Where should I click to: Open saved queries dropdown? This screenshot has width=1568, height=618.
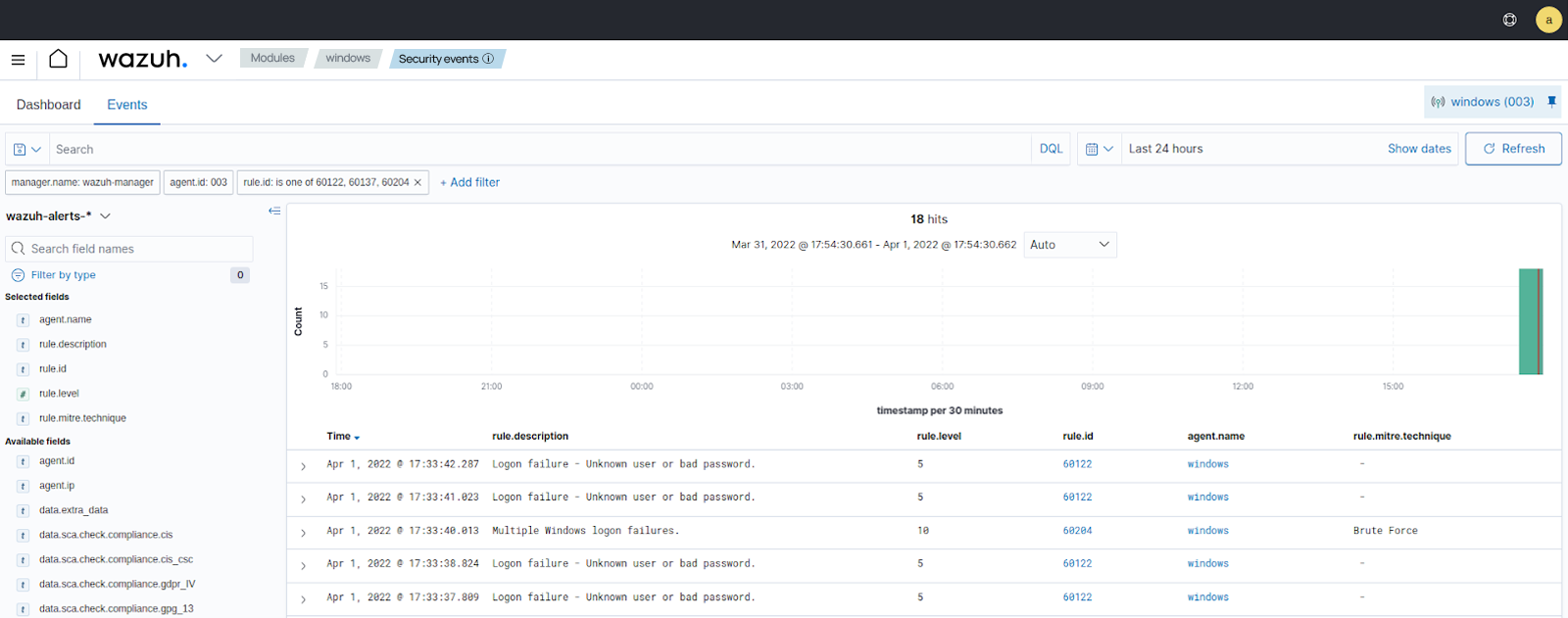point(27,149)
